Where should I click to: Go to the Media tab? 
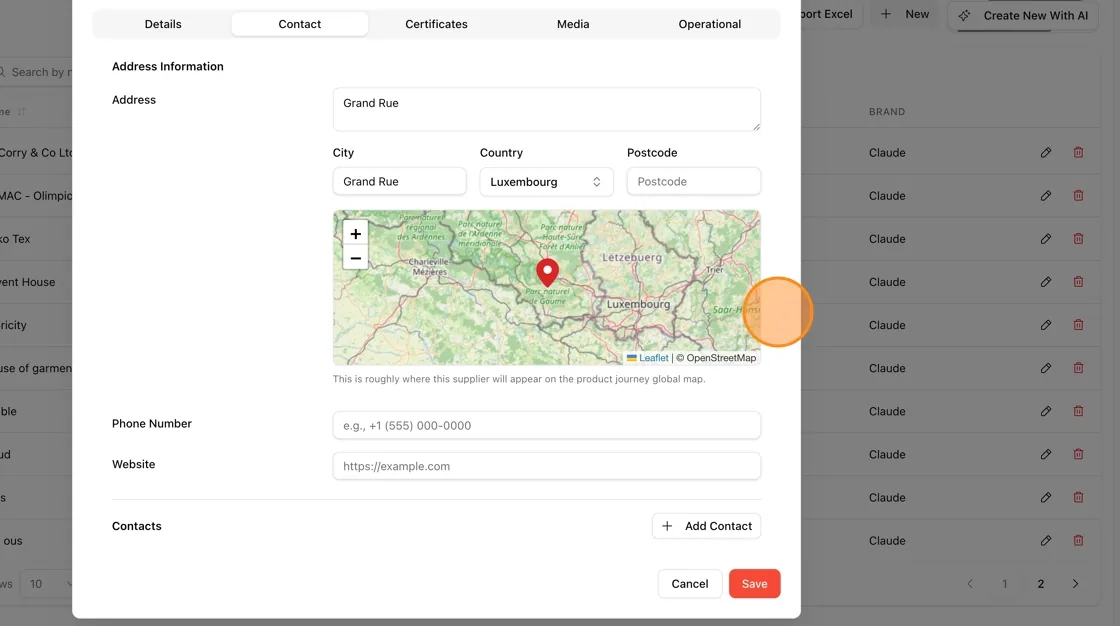tap(573, 24)
